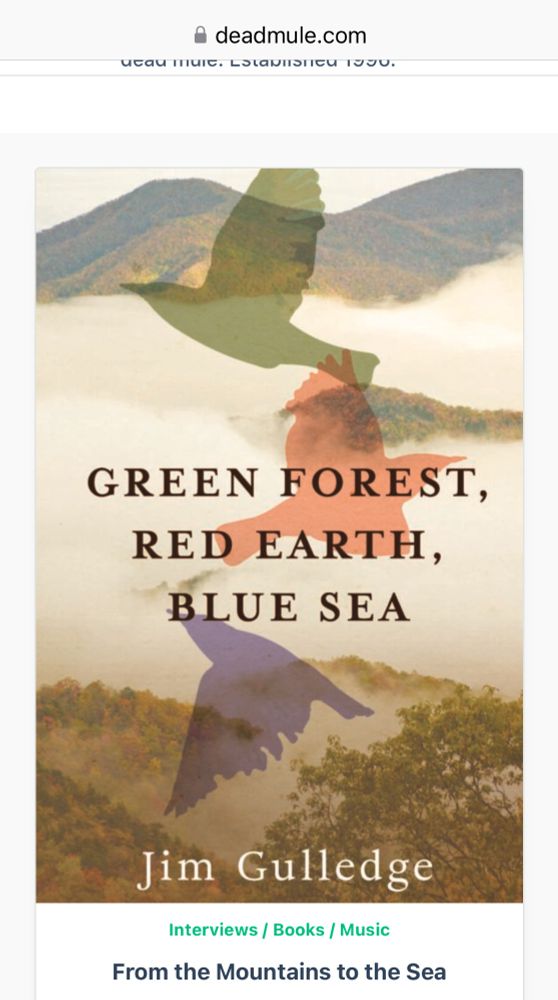Click the 'GREEN FOREST,' title line
558x1000 pixels.
pyautogui.click(x=287, y=482)
